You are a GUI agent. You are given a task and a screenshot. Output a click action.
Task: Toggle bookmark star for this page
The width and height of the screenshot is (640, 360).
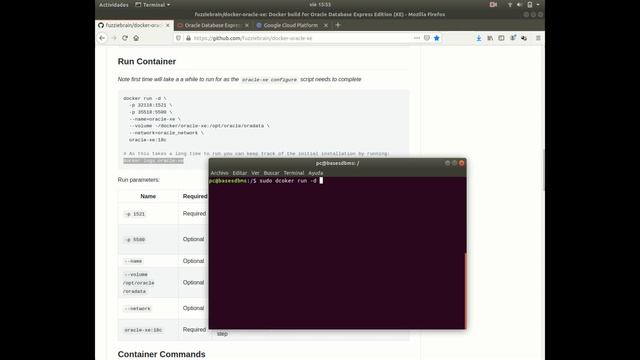[x=437, y=38]
